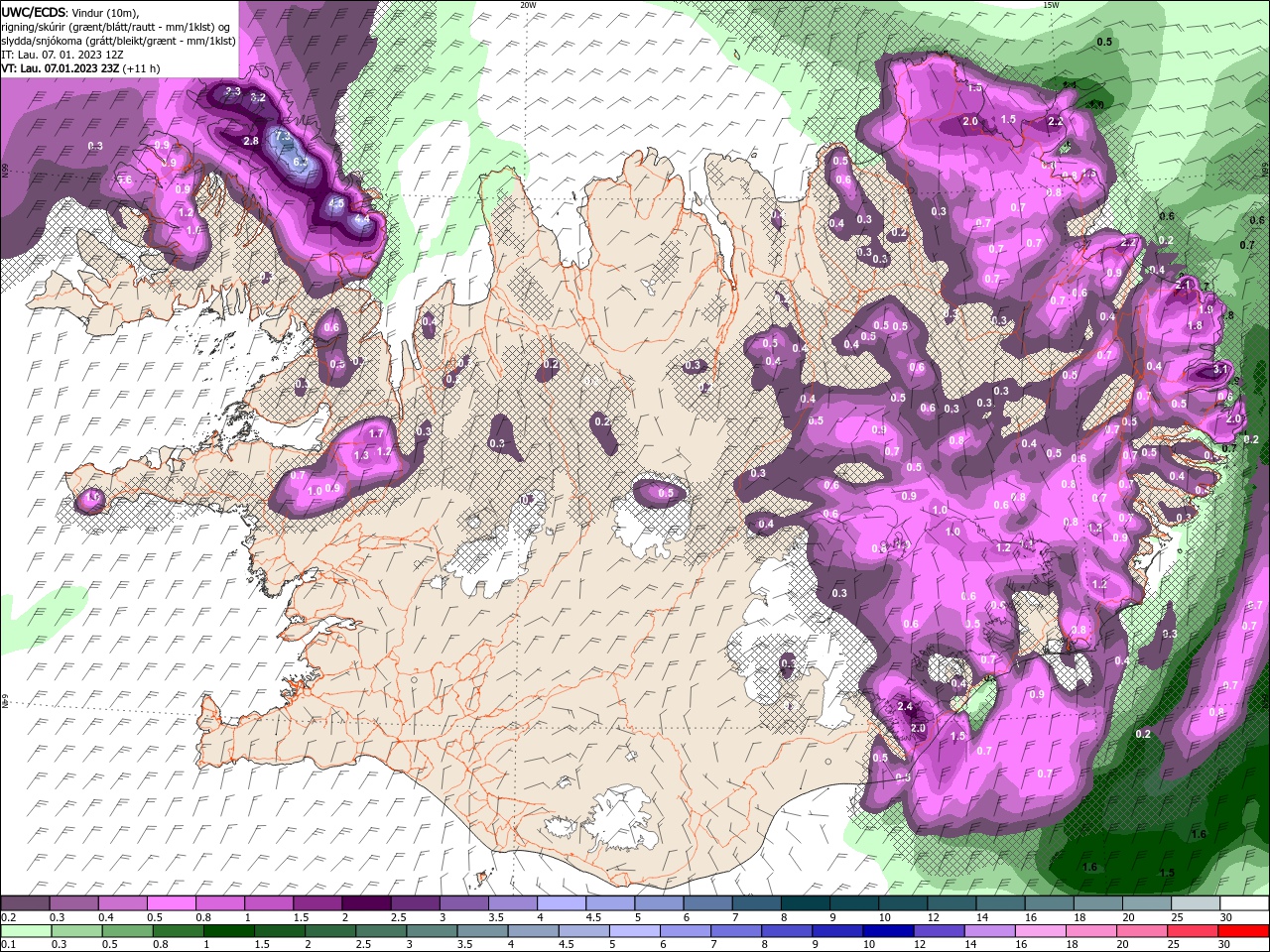Click the light grey 25 snow legend swatch
Viewport: 1270px width, 952px height.
(x=1197, y=903)
